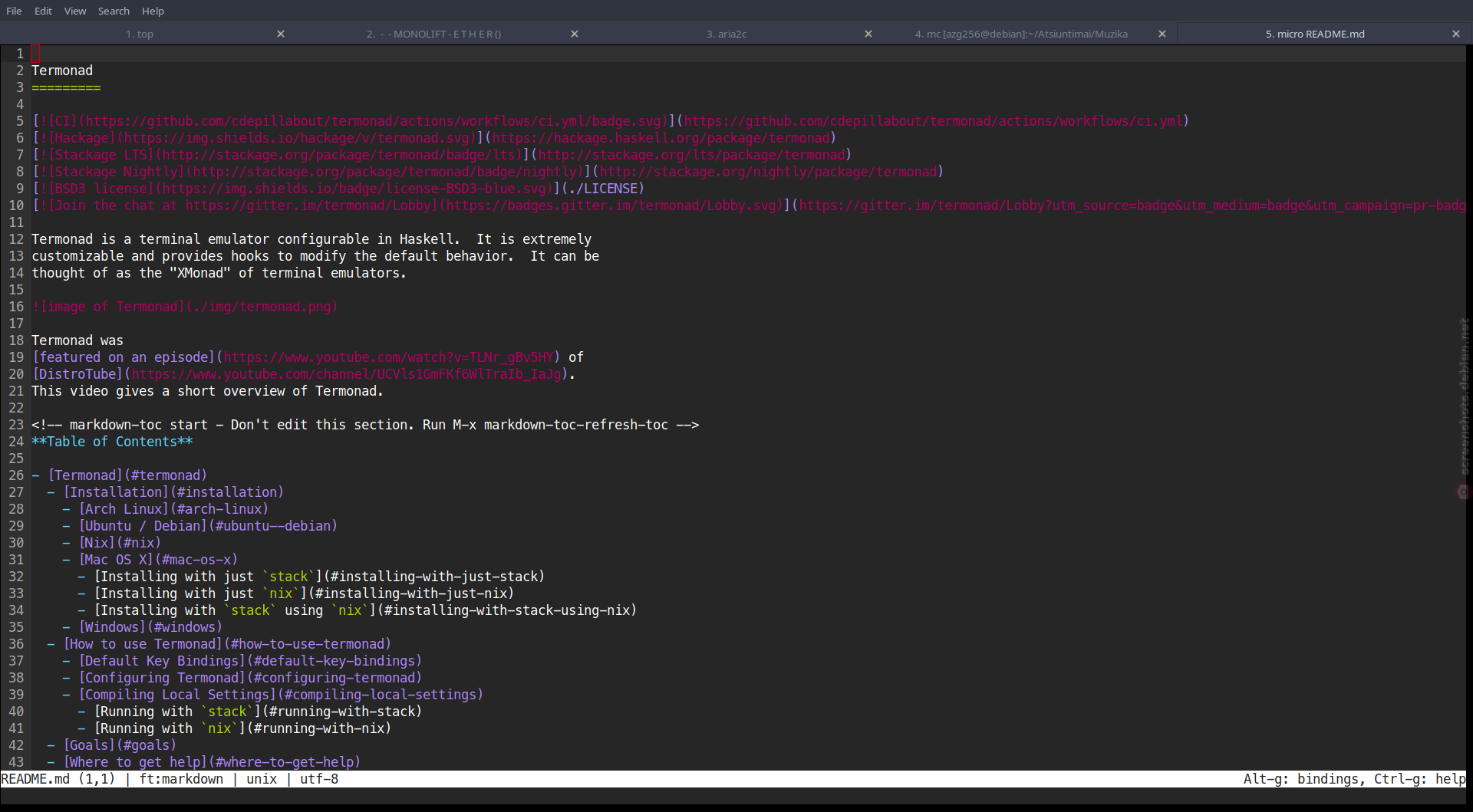The height and width of the screenshot is (812, 1473).
Task: Close the MONOLIFT - ETHER tab
Action: 575,34
